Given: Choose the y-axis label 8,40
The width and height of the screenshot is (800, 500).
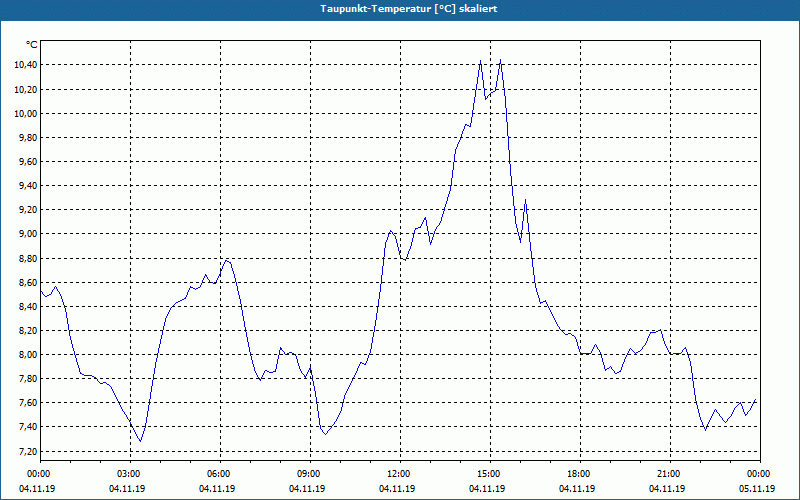Looking at the screenshot, I should (29, 307).
